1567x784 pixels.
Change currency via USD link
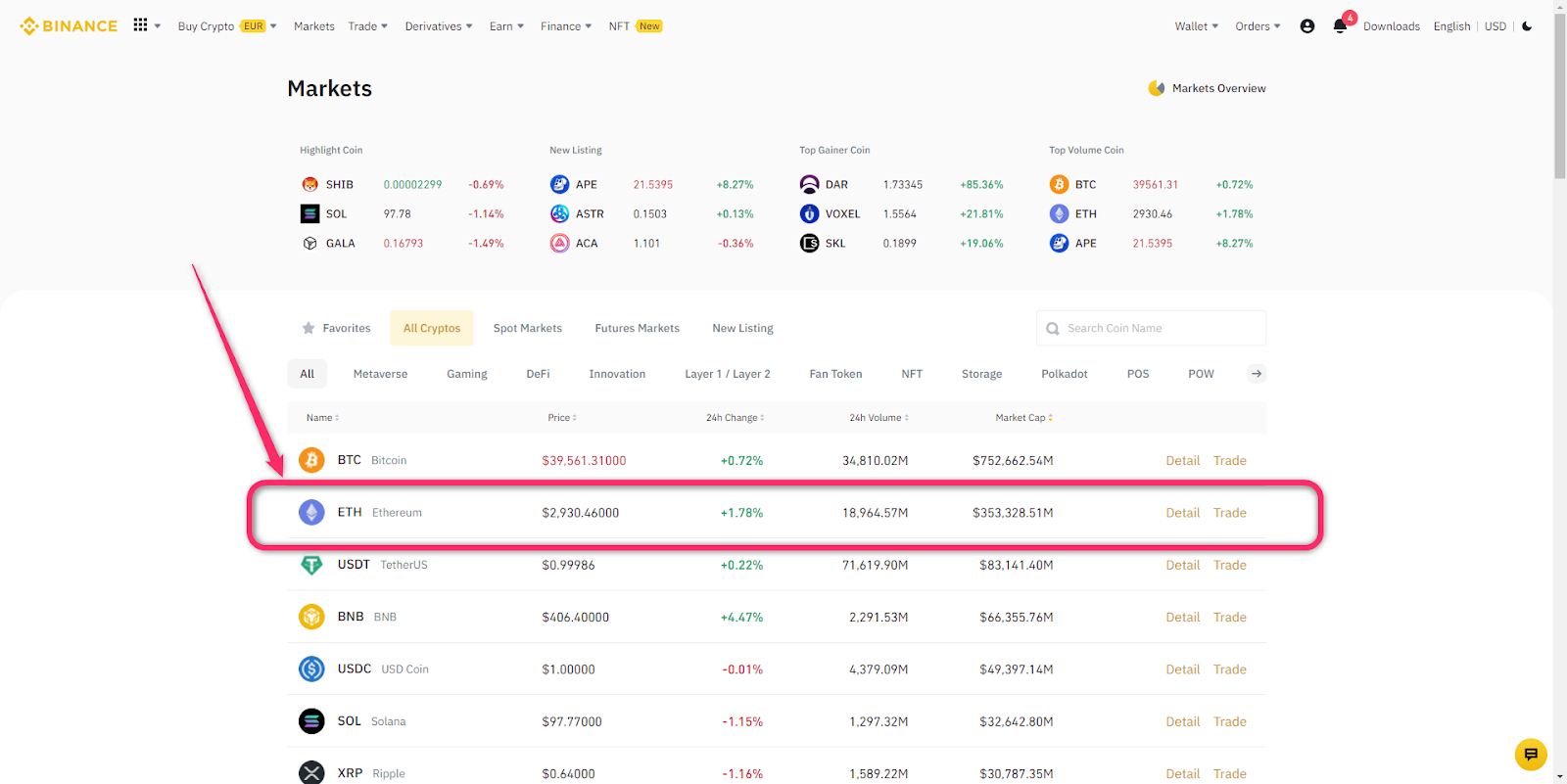click(1496, 26)
